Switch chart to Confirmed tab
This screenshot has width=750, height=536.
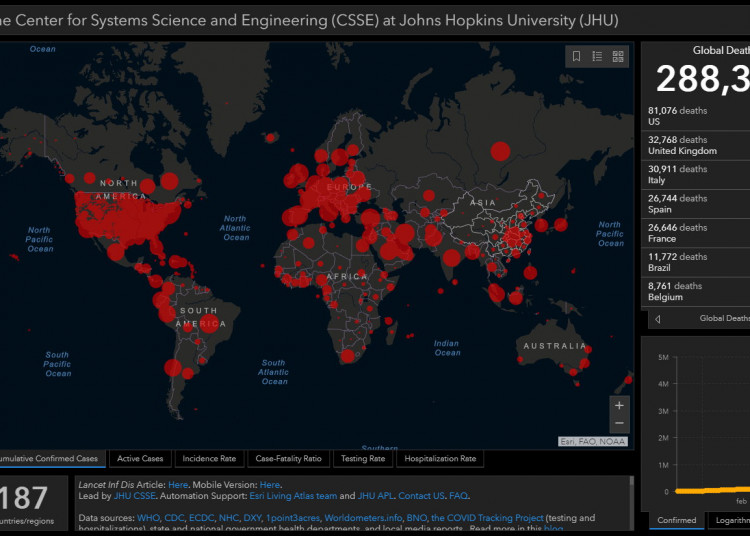[x=677, y=520]
